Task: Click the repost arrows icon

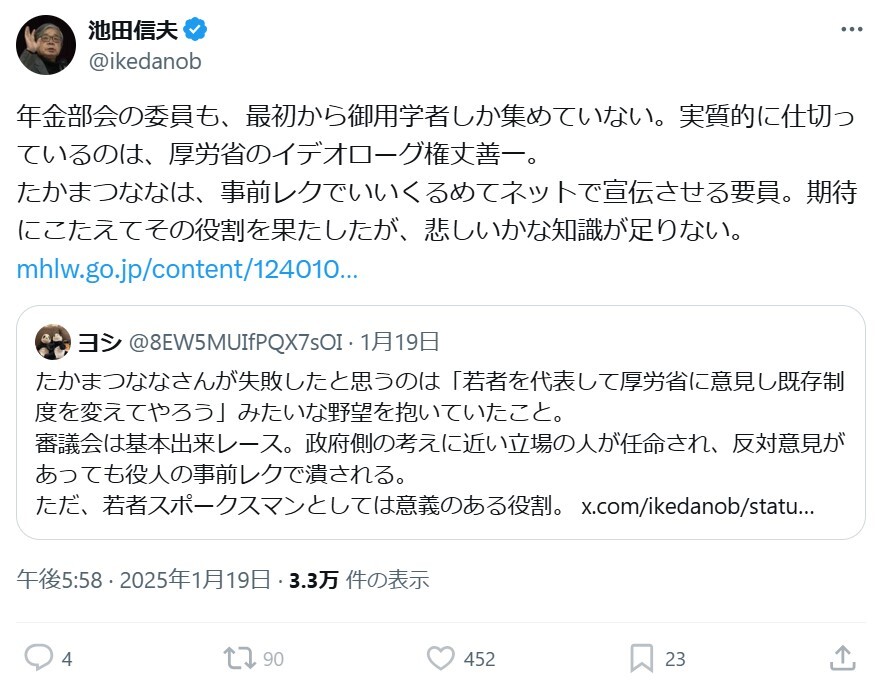Action: pos(239,658)
